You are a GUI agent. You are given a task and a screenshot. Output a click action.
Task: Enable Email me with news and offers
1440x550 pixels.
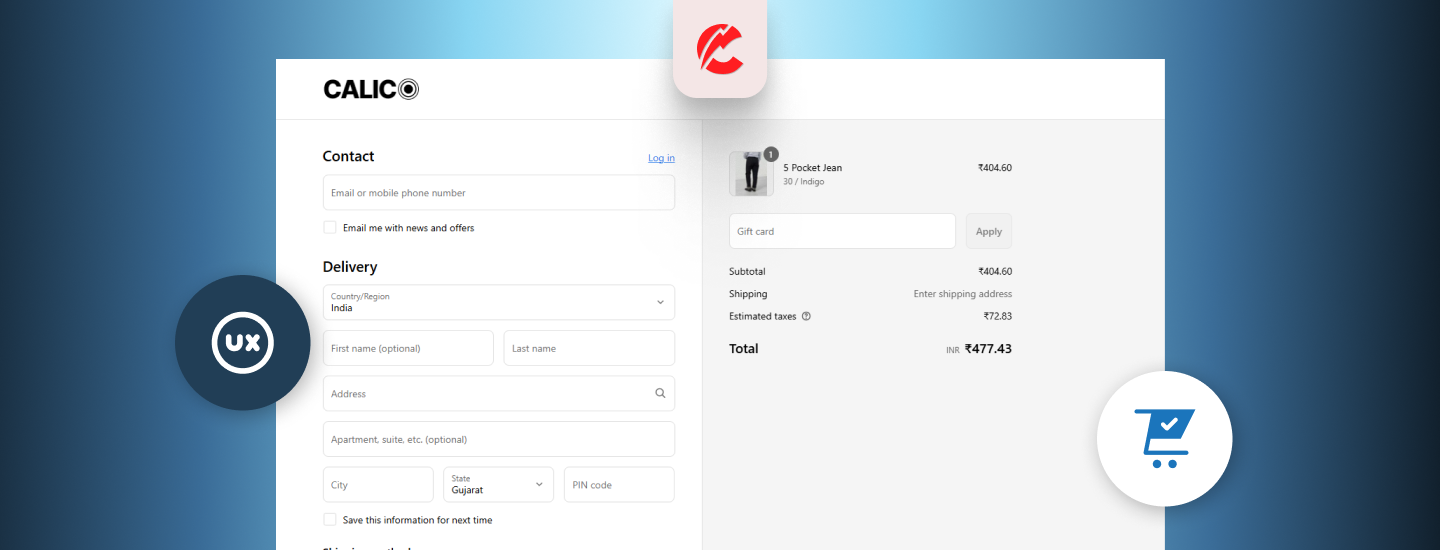coord(330,227)
